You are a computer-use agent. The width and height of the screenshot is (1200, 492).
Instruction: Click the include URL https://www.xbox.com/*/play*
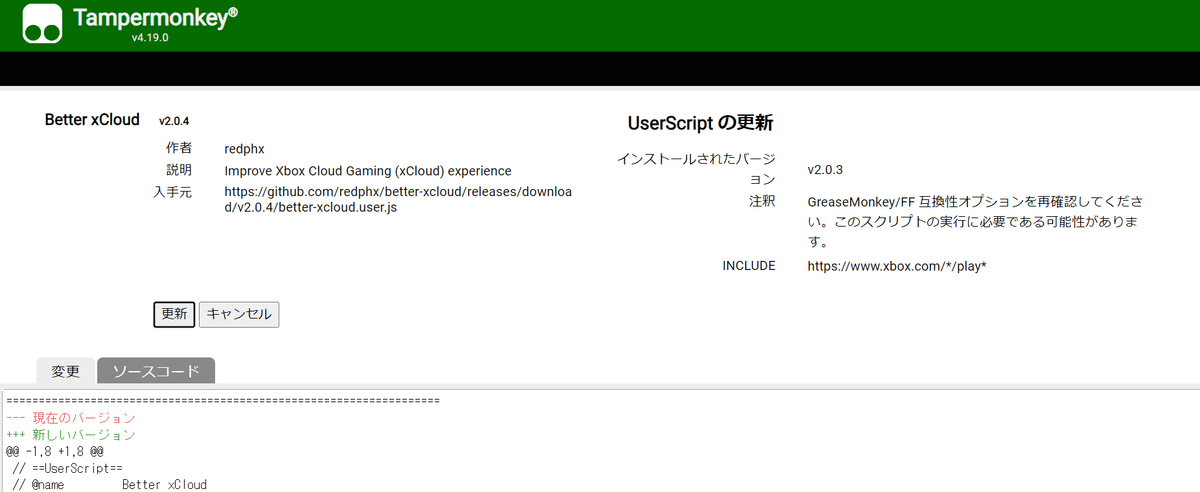[x=897, y=266]
